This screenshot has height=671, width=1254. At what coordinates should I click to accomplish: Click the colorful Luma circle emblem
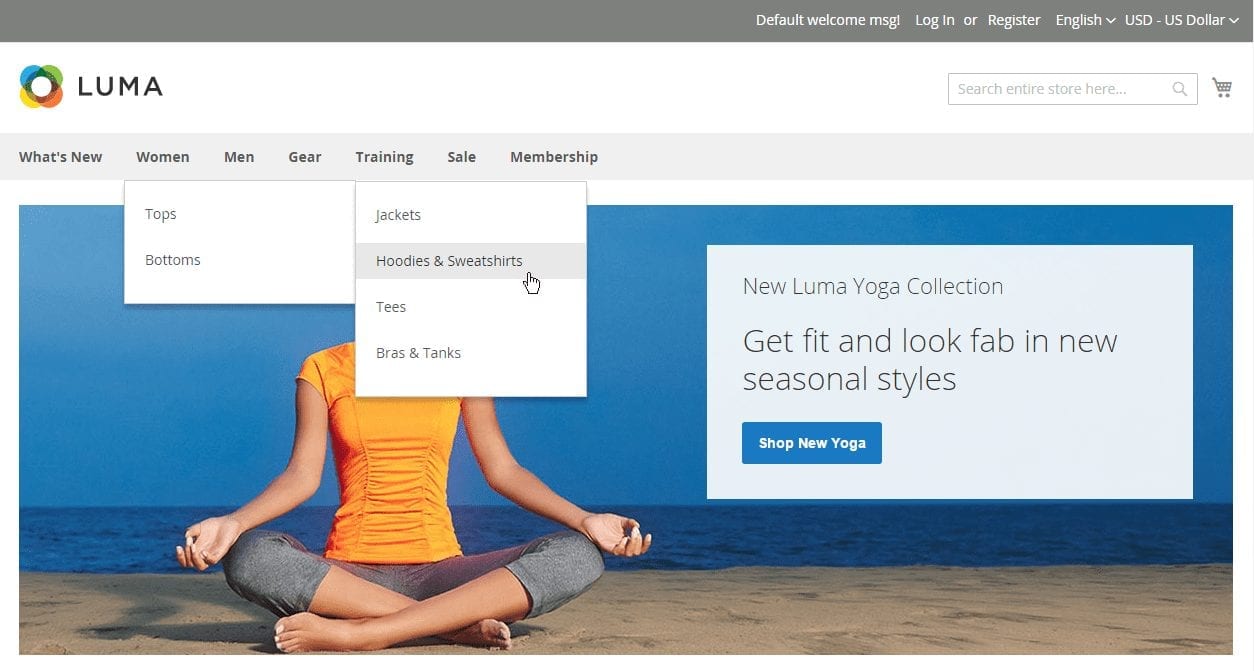click(x=40, y=86)
